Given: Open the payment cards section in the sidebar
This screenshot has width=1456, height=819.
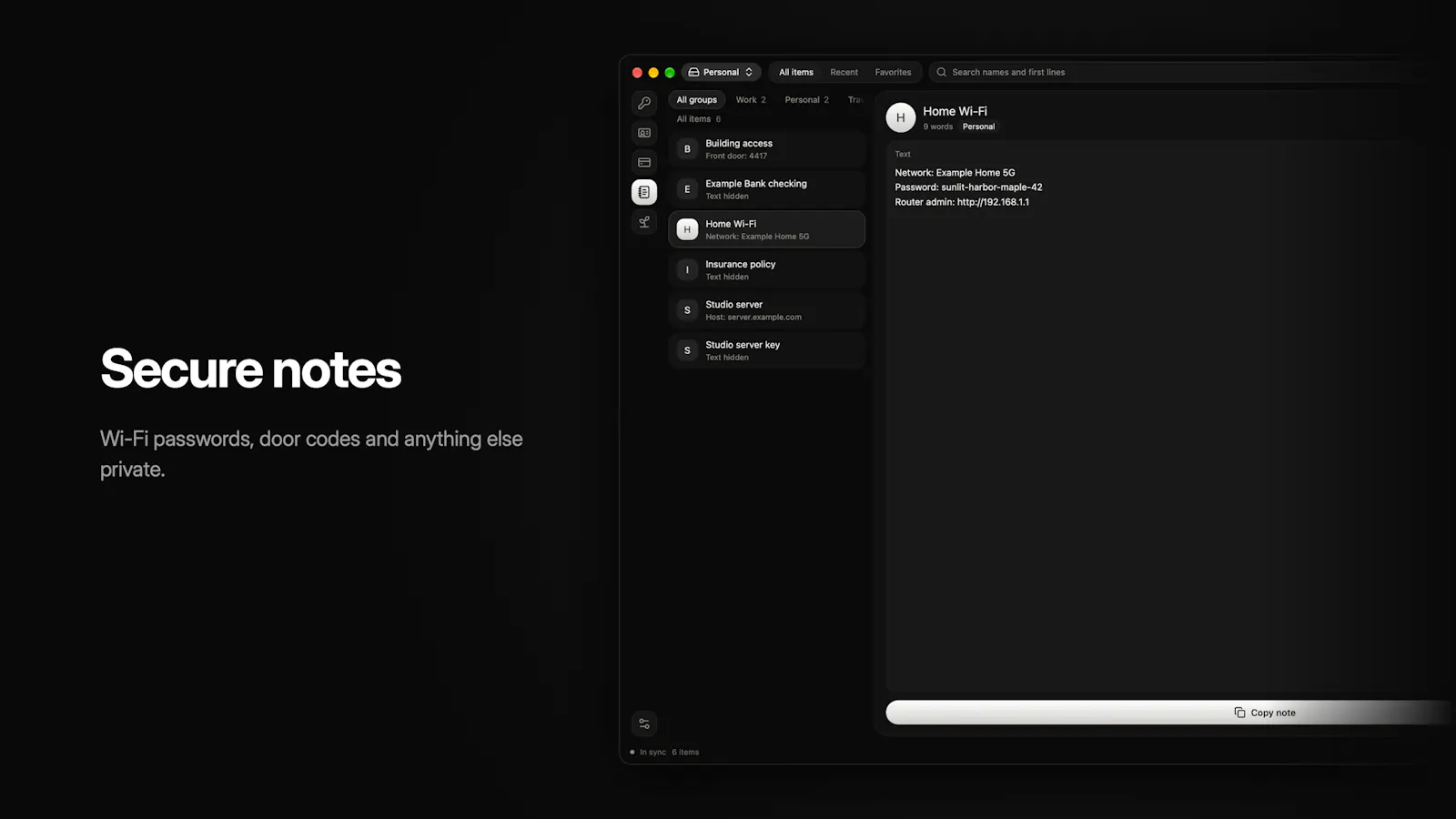Looking at the screenshot, I should point(644,163).
